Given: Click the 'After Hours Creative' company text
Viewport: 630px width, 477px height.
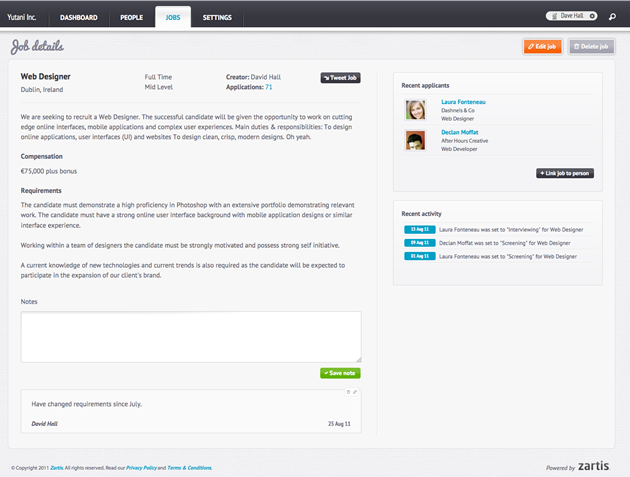Looking at the screenshot, I should 464,141.
